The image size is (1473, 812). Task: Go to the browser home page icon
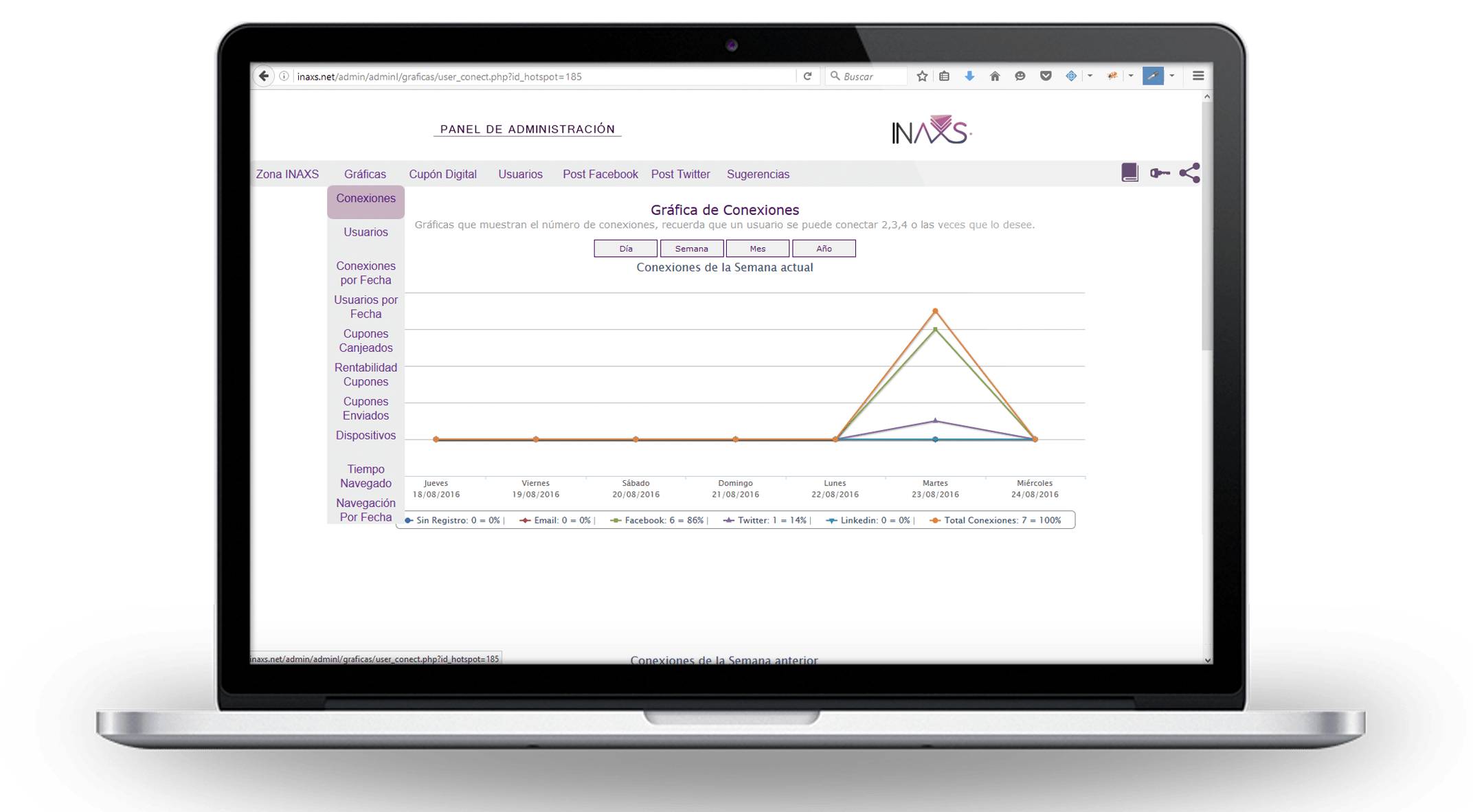(995, 76)
